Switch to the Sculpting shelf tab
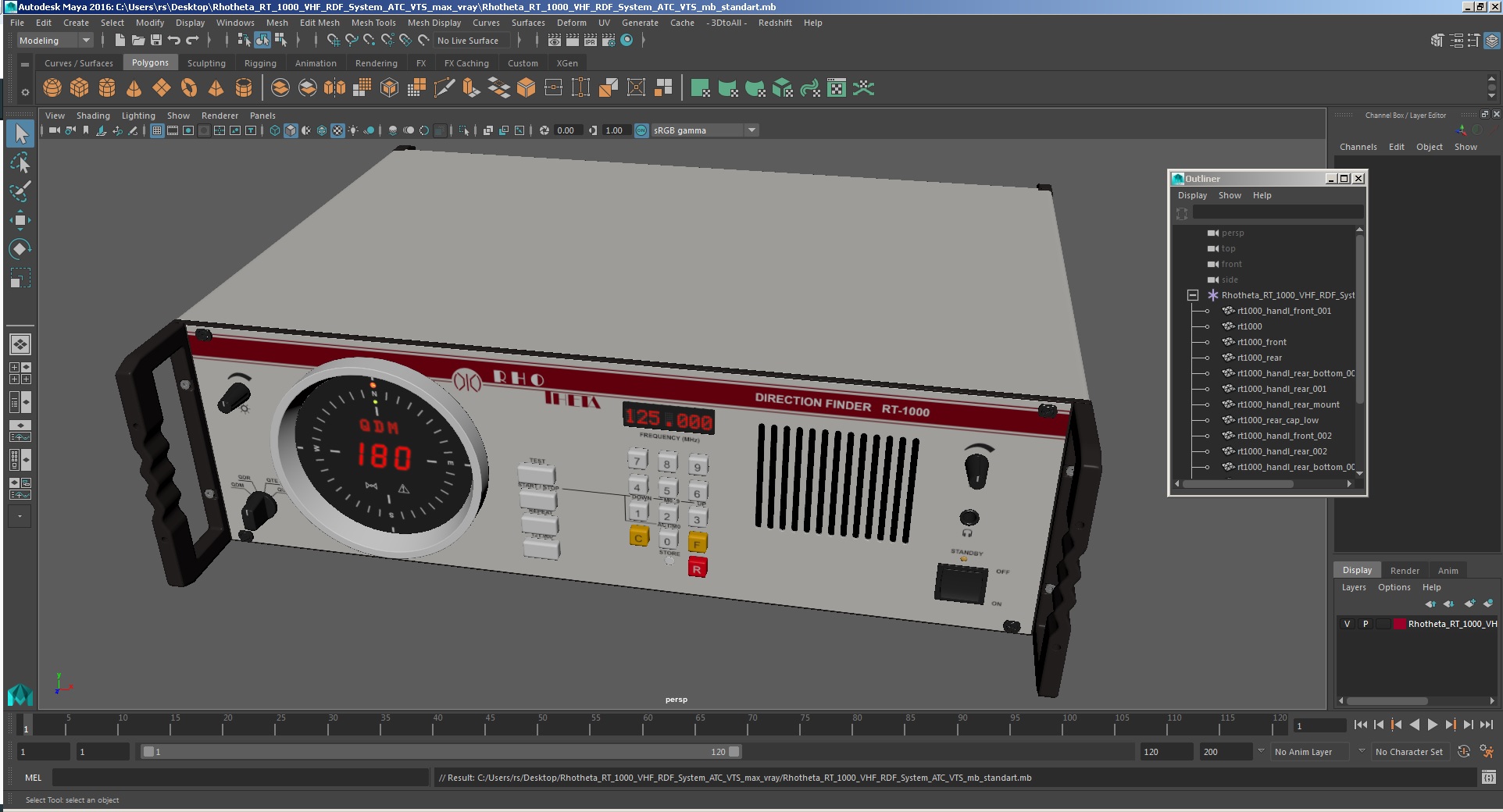This screenshot has height=812, width=1503. pyautogui.click(x=206, y=63)
